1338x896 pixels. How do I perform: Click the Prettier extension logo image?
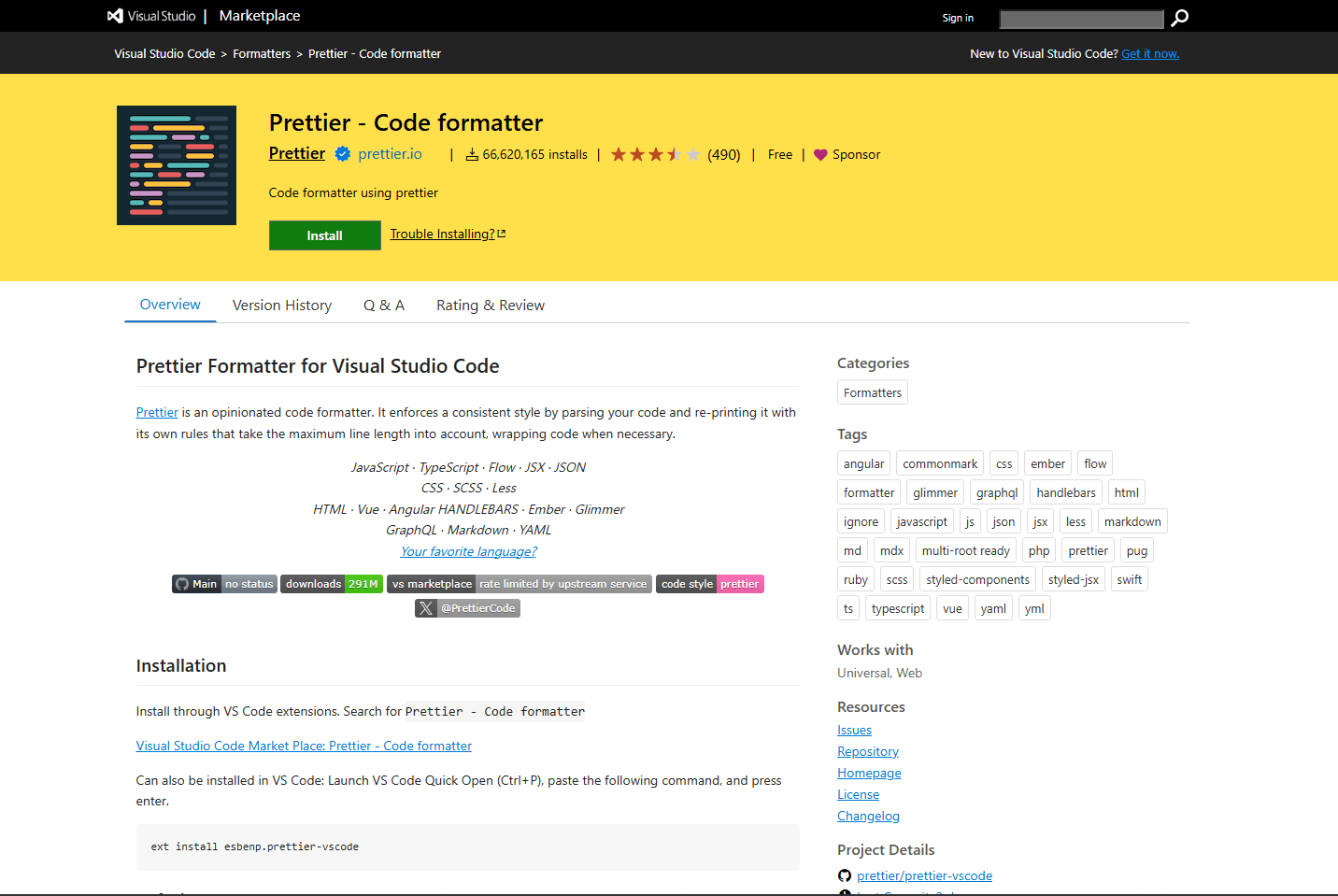pyautogui.click(x=176, y=164)
